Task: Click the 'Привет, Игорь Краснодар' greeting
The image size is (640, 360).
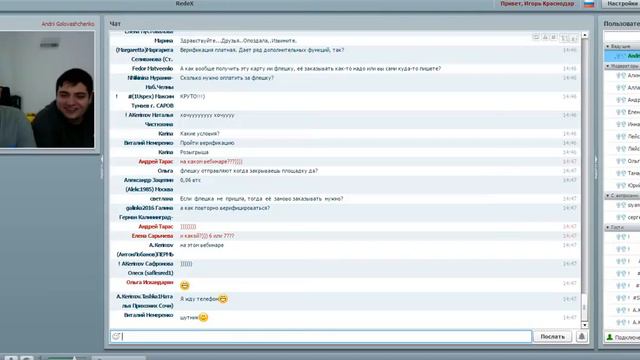Action: [x=537, y=4]
